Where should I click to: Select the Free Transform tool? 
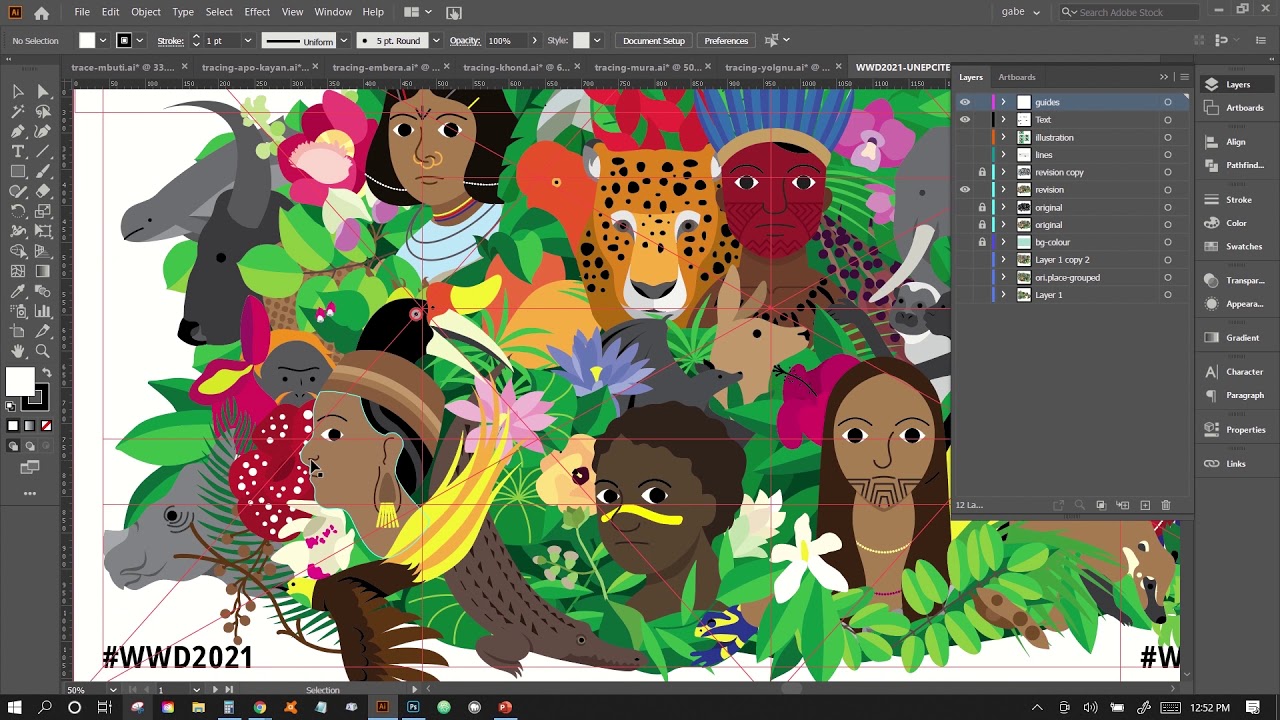[43, 231]
